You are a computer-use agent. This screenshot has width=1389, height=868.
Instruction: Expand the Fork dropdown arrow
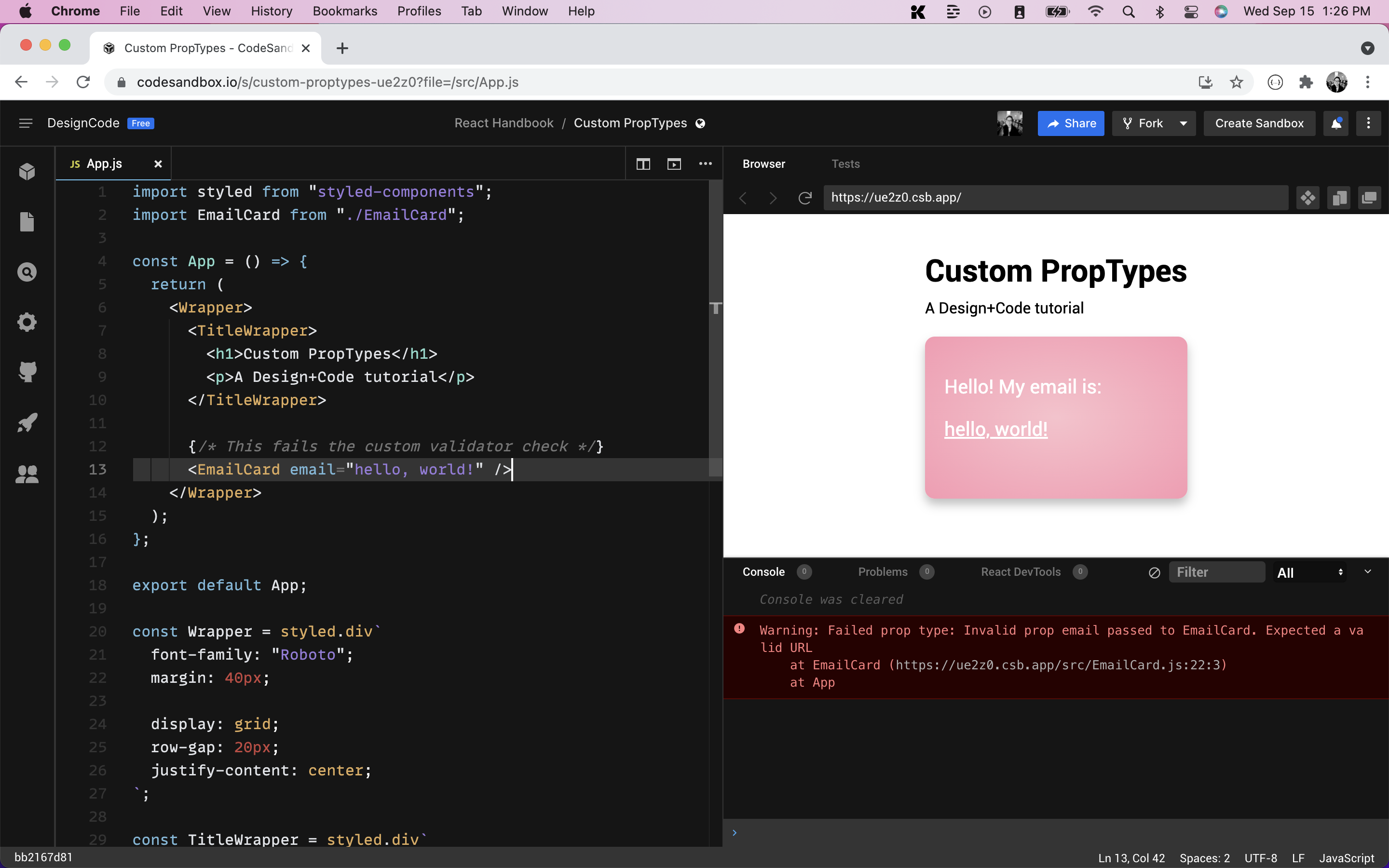tap(1183, 123)
